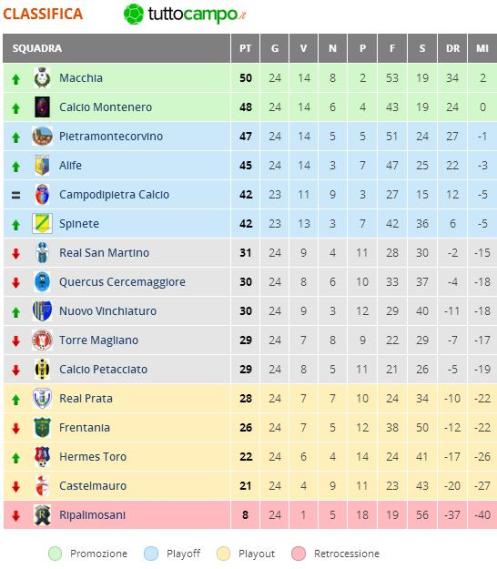Image resolution: width=497 pixels, height=569 pixels.
Task: Click the green Promozione legend swatch
Action: click(55, 554)
